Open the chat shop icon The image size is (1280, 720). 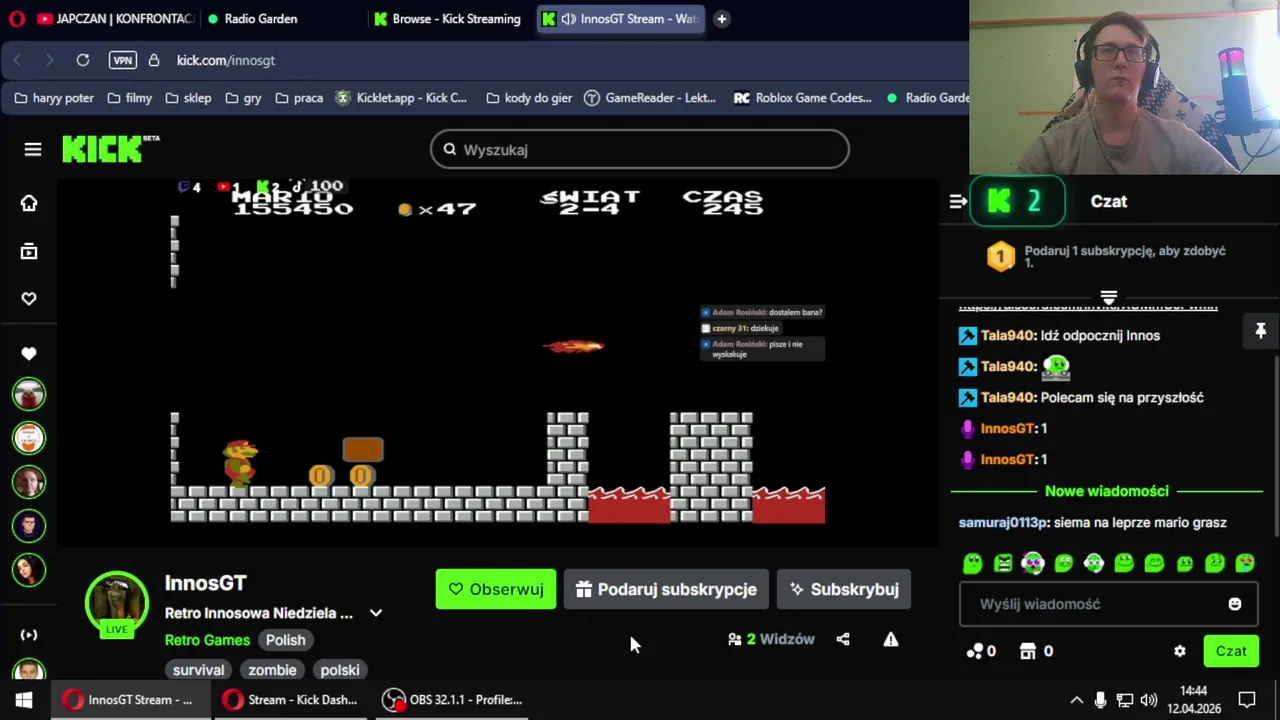tap(1027, 651)
